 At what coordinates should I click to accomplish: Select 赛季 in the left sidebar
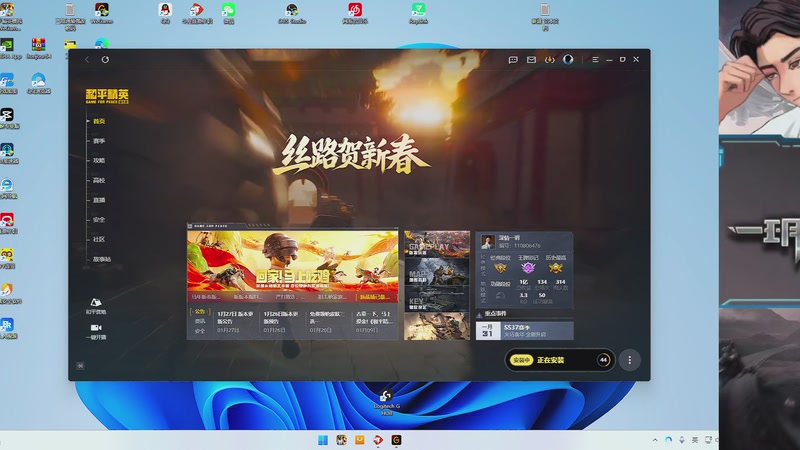coord(99,141)
